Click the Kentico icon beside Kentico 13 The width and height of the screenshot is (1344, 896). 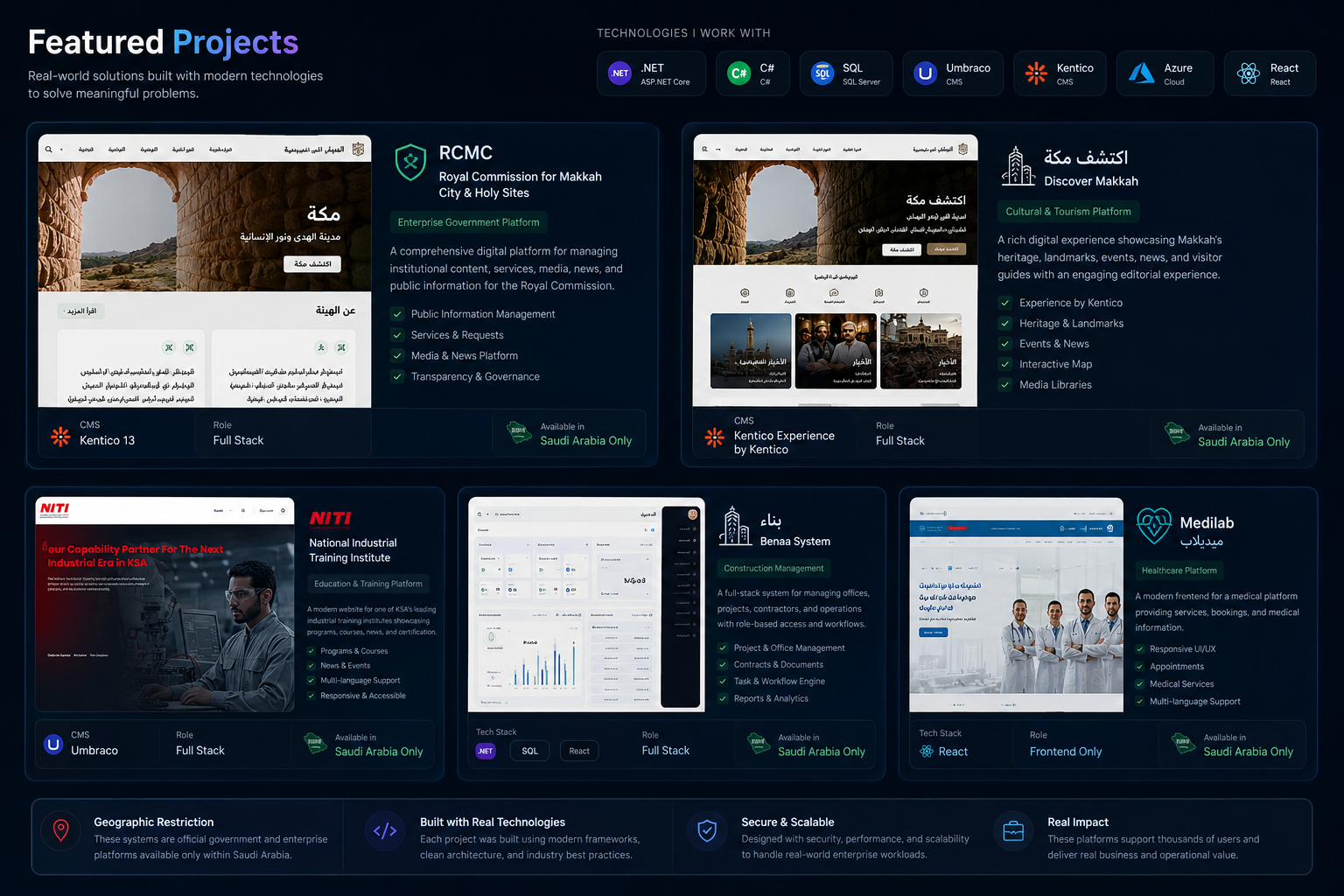60,436
